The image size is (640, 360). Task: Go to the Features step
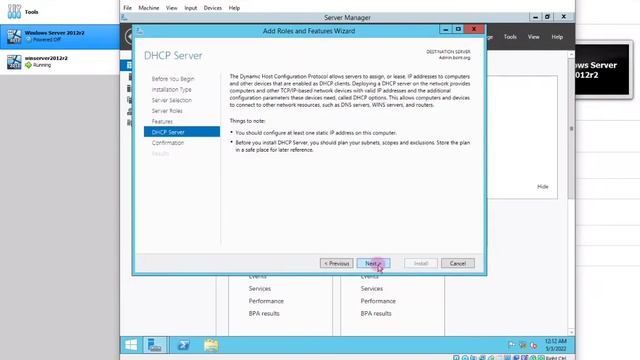pyautogui.click(x=162, y=121)
